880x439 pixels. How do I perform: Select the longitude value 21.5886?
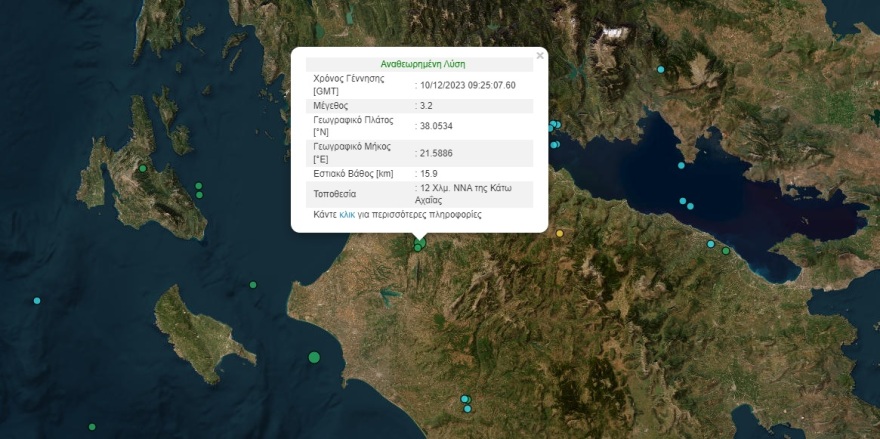(x=437, y=152)
